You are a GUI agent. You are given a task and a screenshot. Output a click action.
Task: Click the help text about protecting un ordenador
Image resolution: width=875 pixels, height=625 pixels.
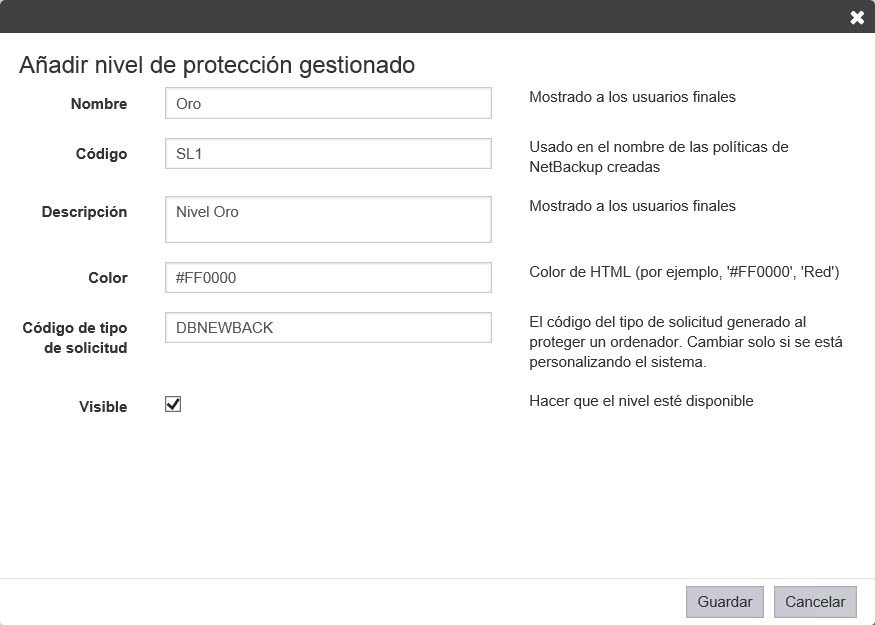click(686, 342)
